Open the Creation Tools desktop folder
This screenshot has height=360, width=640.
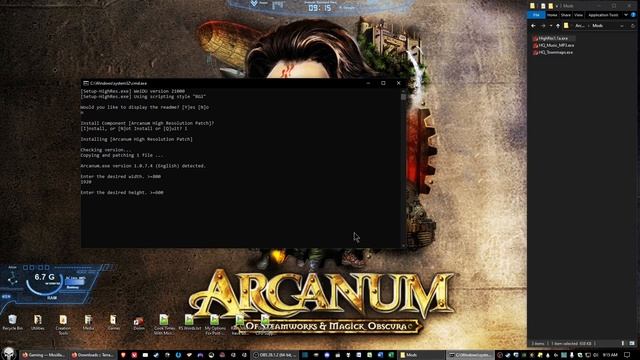[63, 324]
